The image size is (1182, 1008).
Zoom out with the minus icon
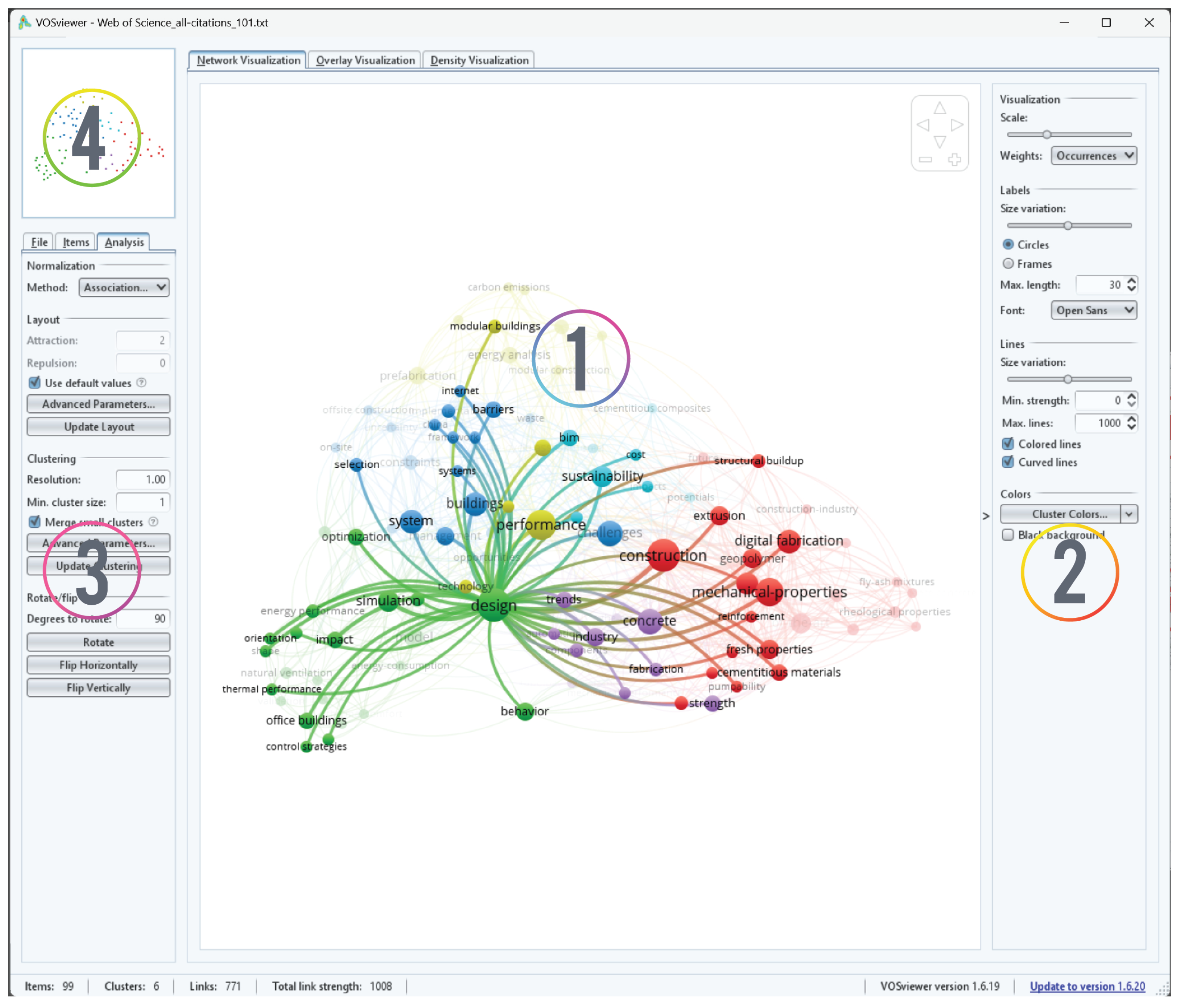pyautogui.click(x=925, y=160)
